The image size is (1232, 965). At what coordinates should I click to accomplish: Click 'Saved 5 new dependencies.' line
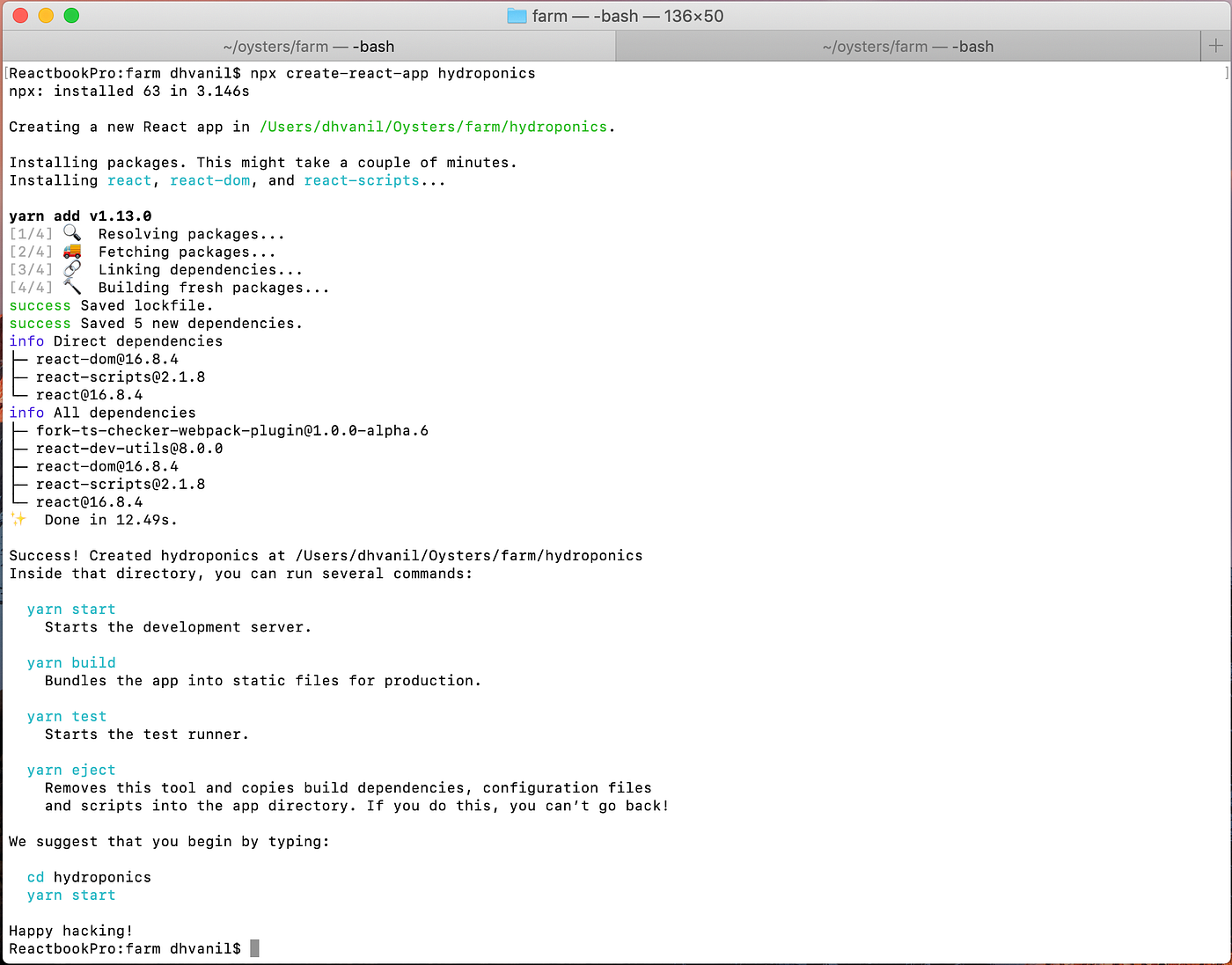pyautogui.click(x=191, y=324)
